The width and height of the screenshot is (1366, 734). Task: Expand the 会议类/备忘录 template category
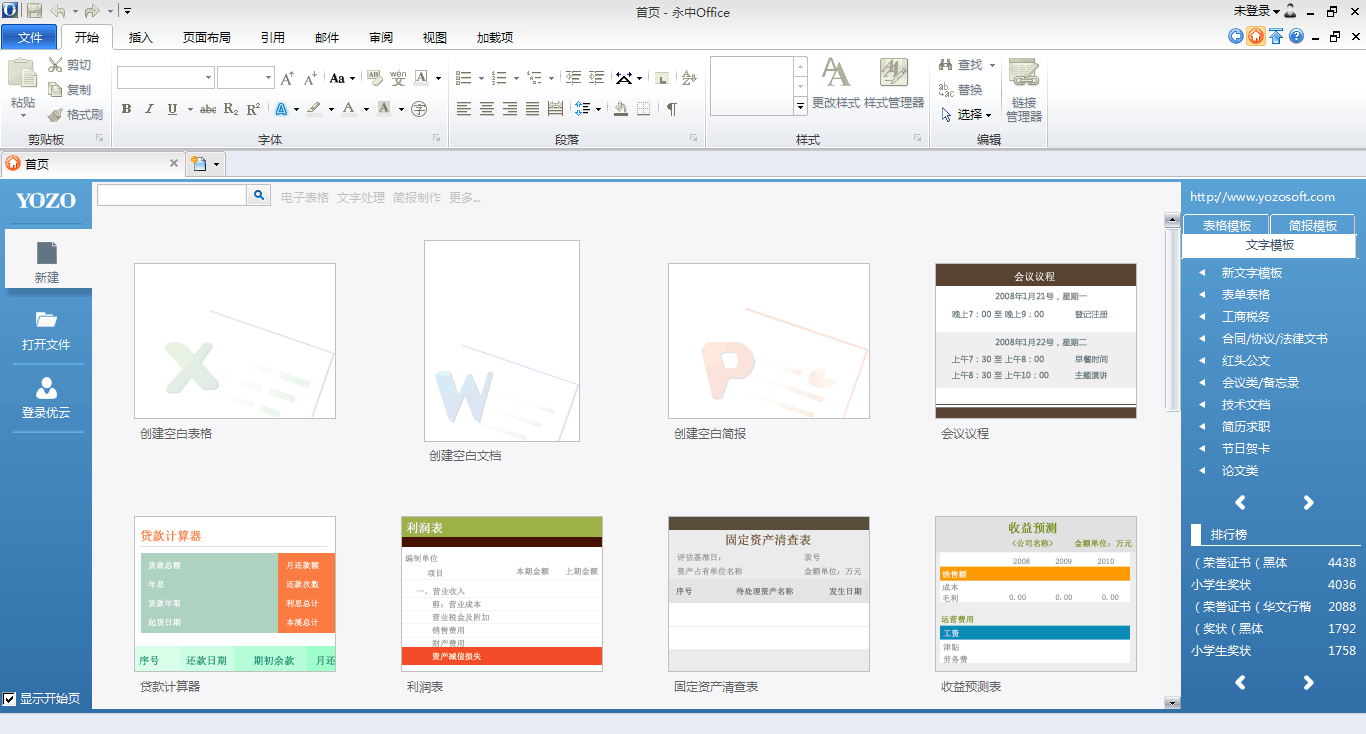tap(1260, 383)
